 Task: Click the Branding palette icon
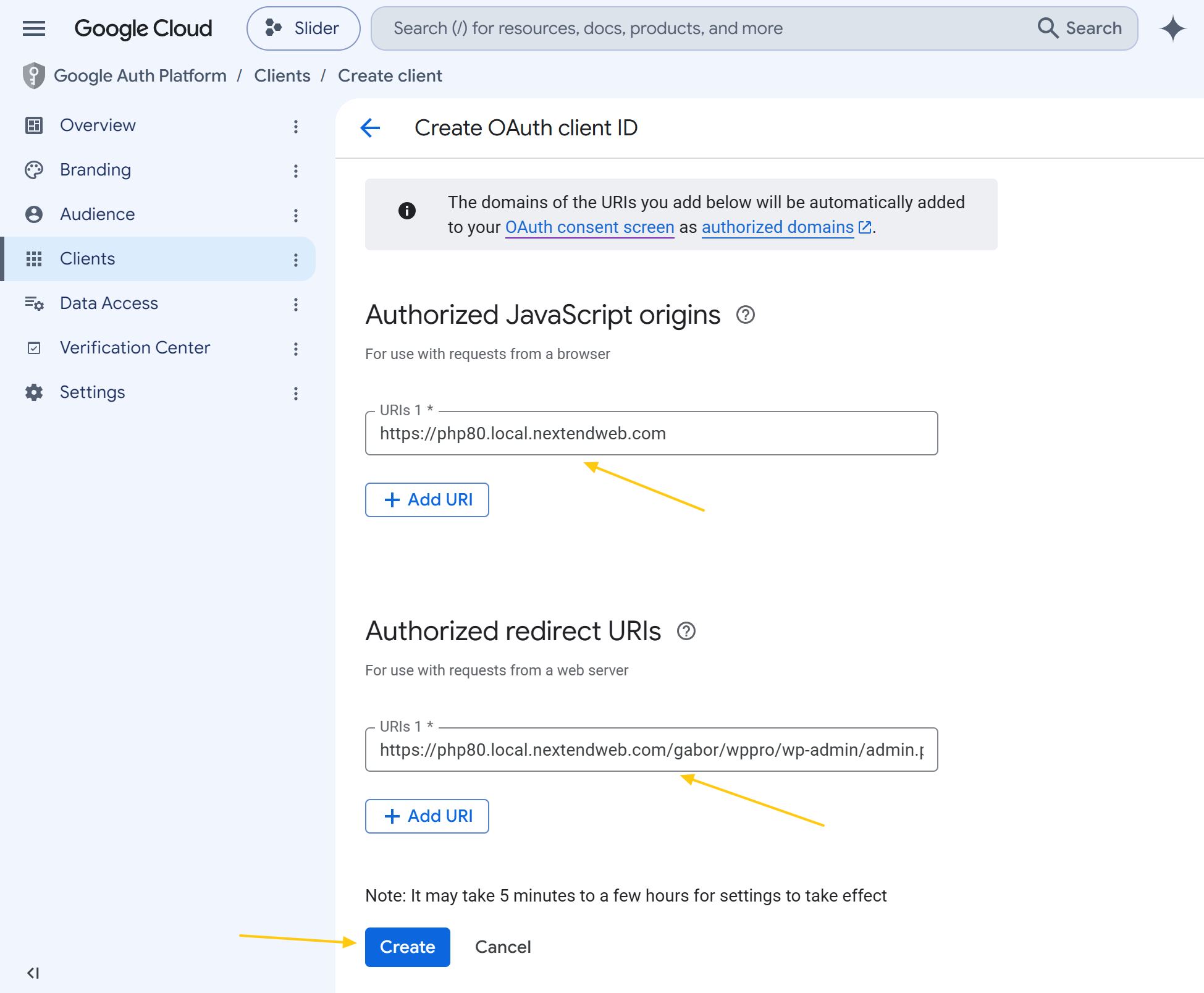click(34, 170)
